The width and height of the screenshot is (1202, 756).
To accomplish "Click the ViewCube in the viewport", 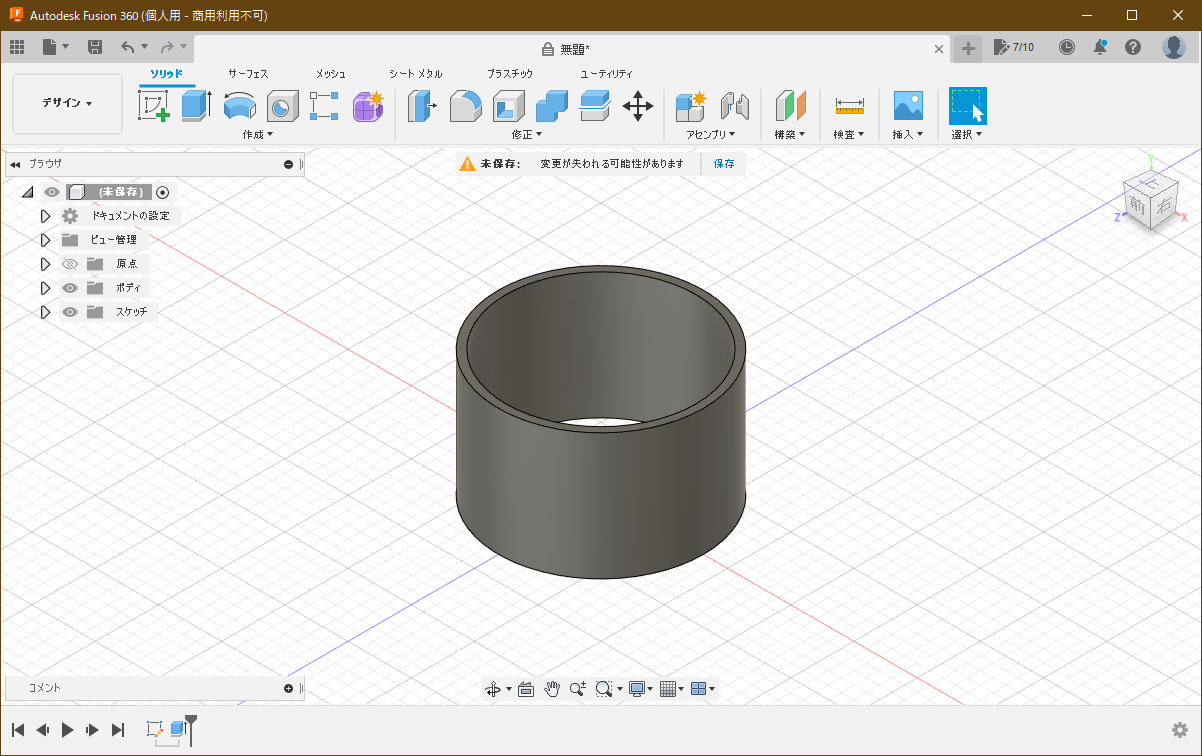I will pyautogui.click(x=1150, y=199).
